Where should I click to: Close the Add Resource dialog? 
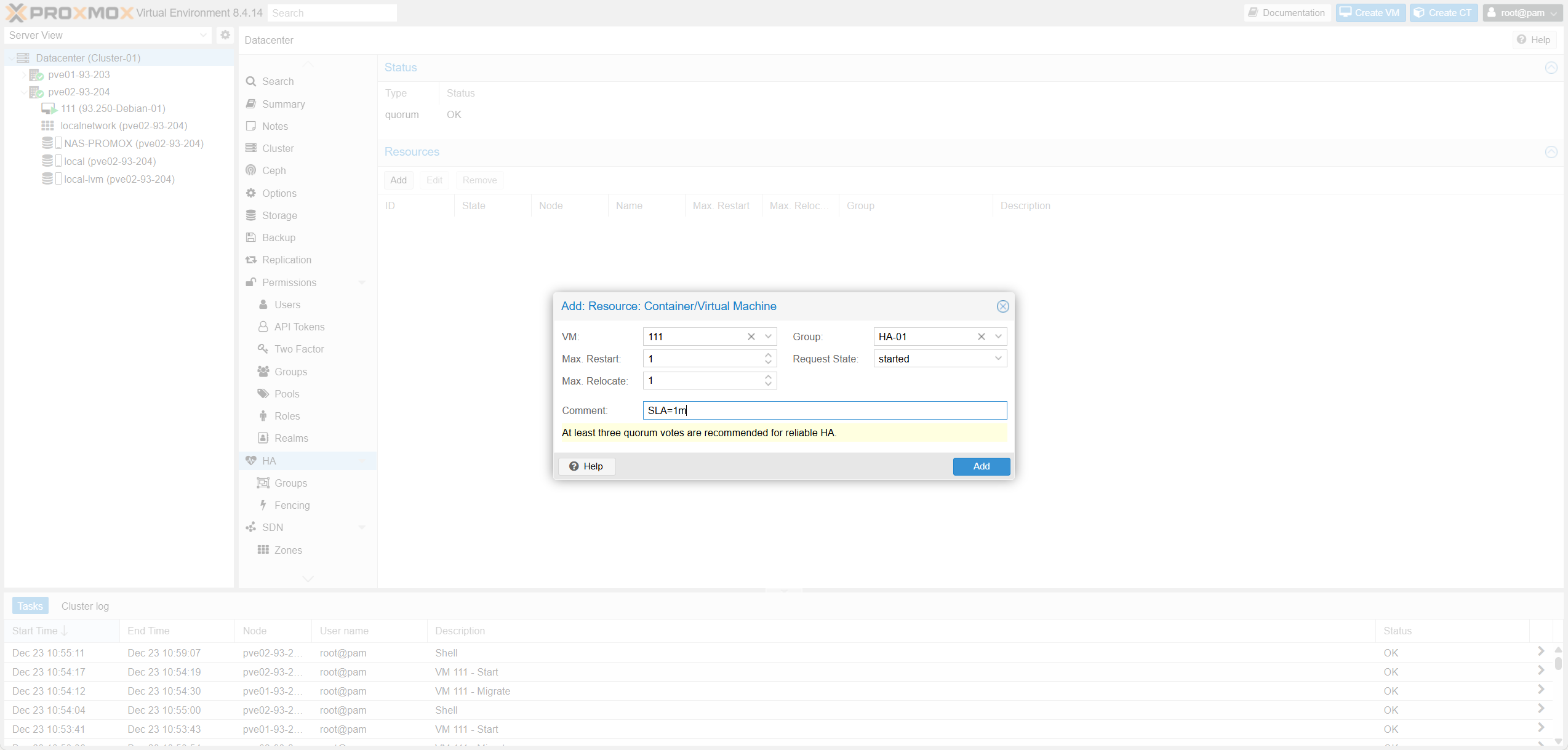pyautogui.click(x=1002, y=306)
